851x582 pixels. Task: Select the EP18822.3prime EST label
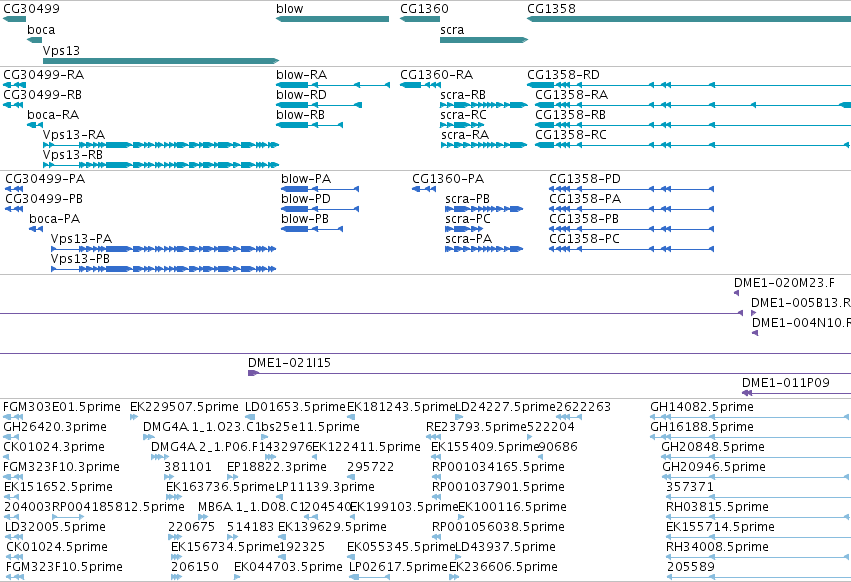[277, 467]
